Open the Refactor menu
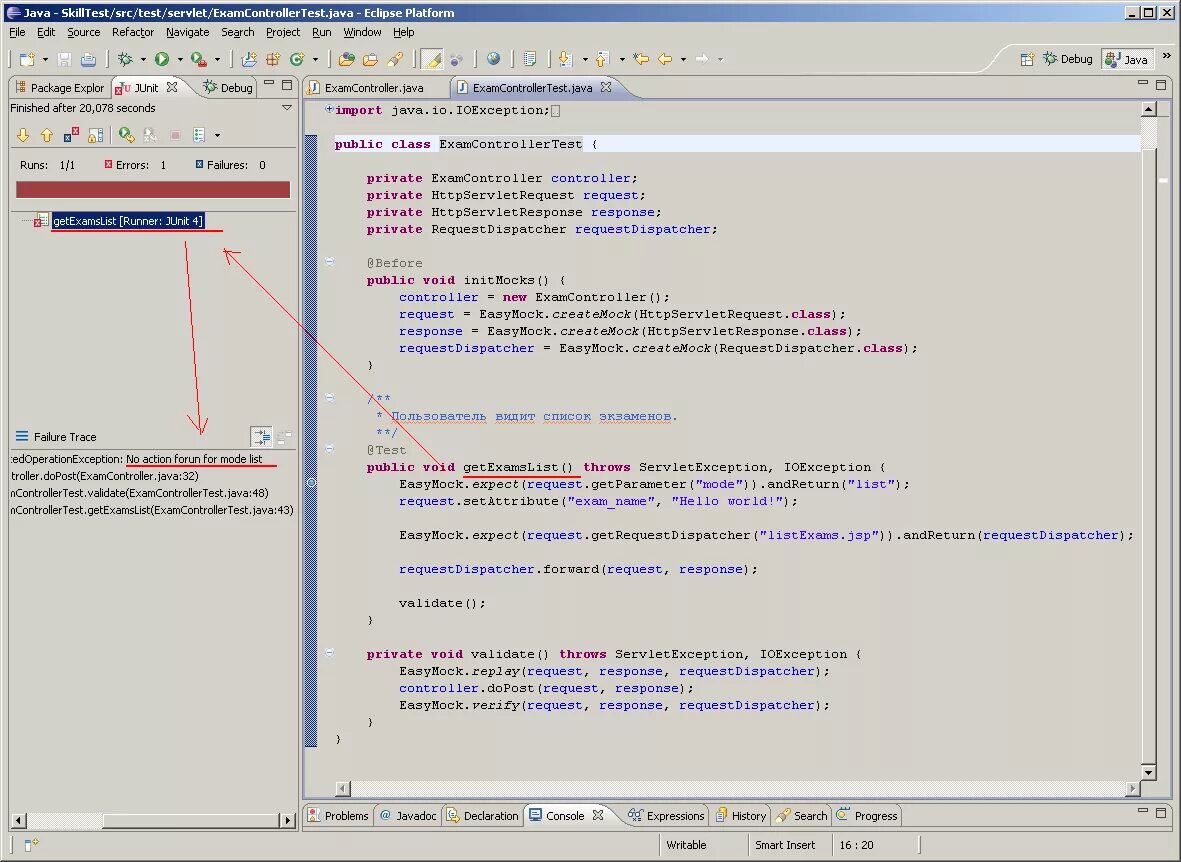Screen dimensions: 1181x862 133,32
